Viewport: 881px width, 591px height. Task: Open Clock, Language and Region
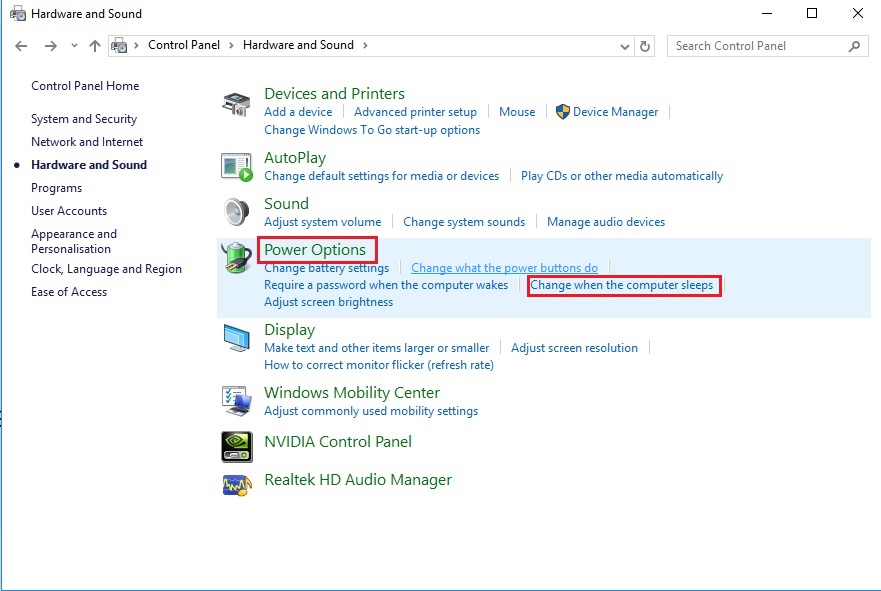pos(107,269)
